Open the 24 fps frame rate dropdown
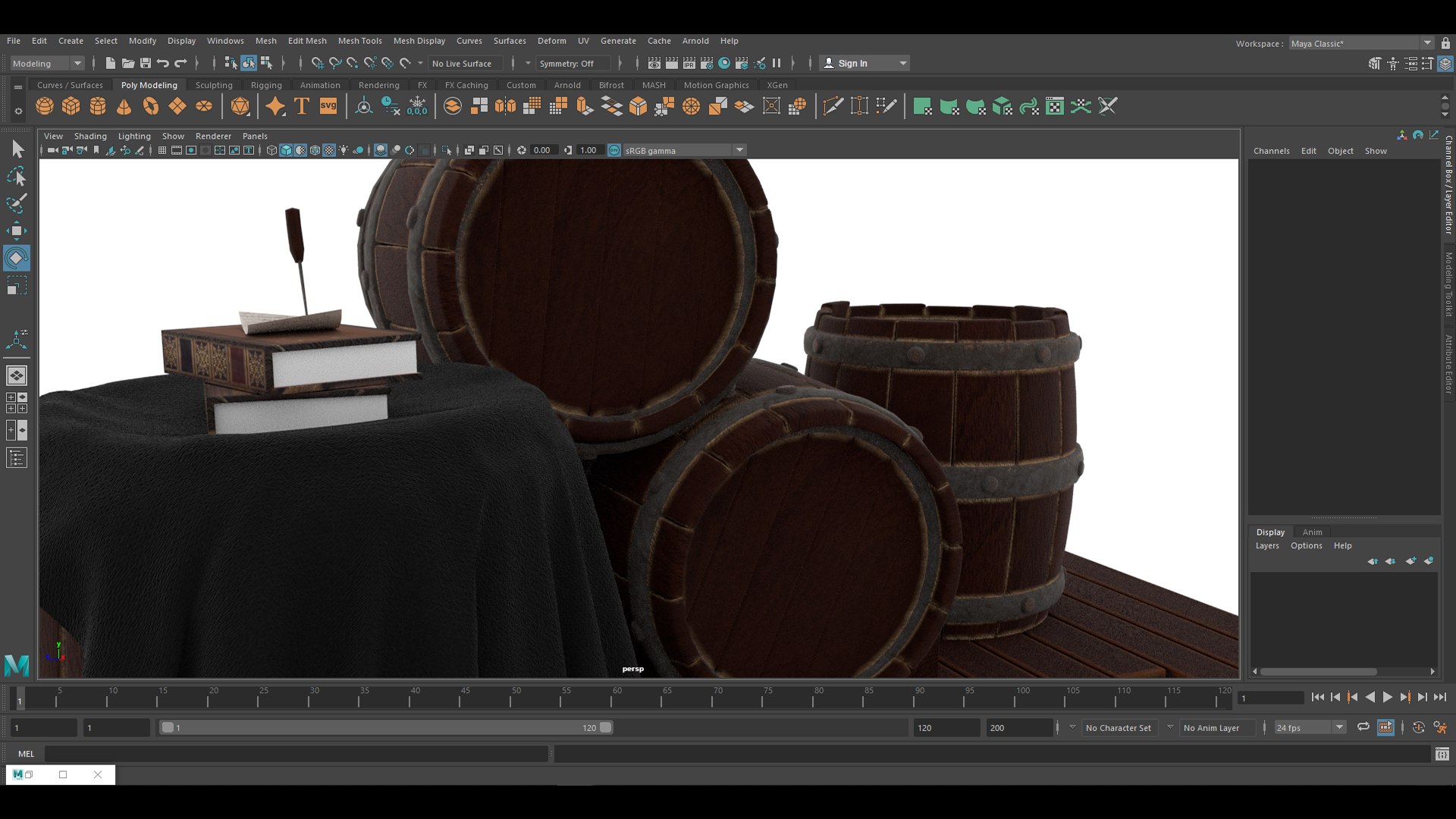The height and width of the screenshot is (819, 1456). coord(1310,727)
